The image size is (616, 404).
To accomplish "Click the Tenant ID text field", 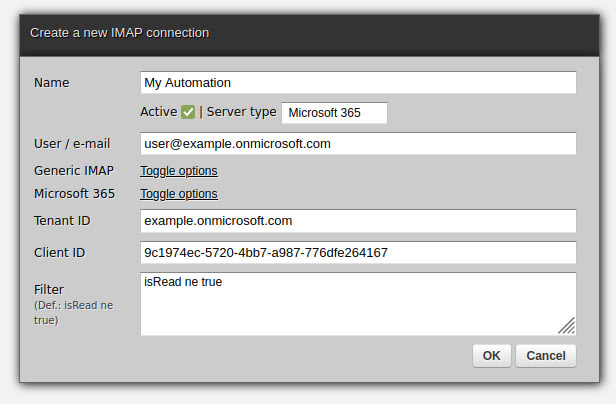I will [358, 221].
